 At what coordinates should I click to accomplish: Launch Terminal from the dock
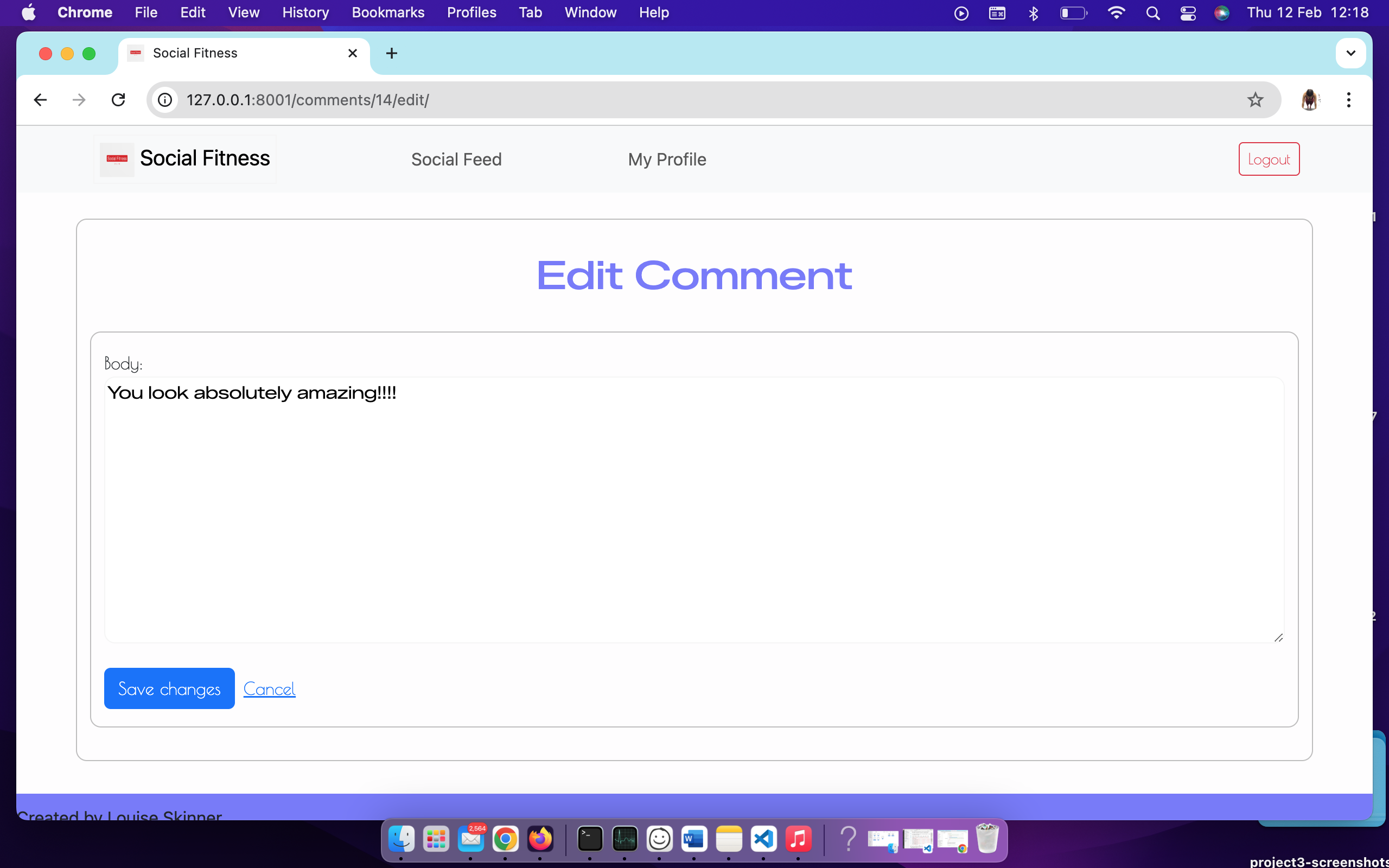coord(590,839)
